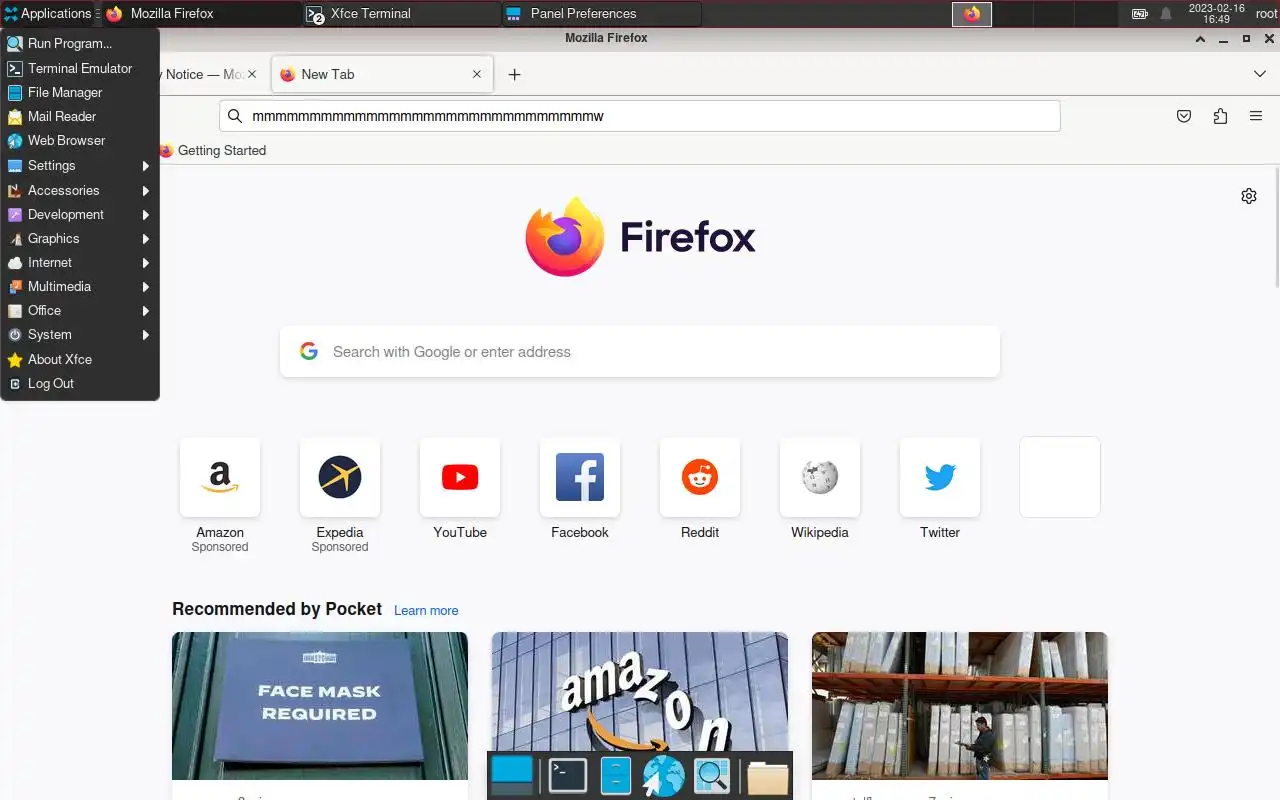Open the Facebook shortcut tile
This screenshot has height=800, width=1280.
coord(580,477)
